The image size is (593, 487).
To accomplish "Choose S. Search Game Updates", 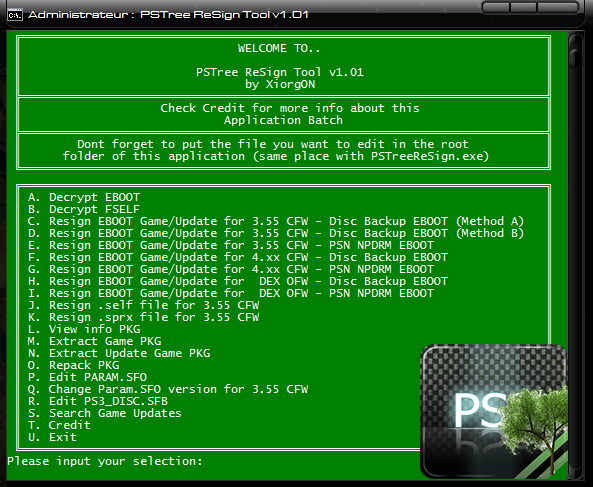I will coord(104,413).
